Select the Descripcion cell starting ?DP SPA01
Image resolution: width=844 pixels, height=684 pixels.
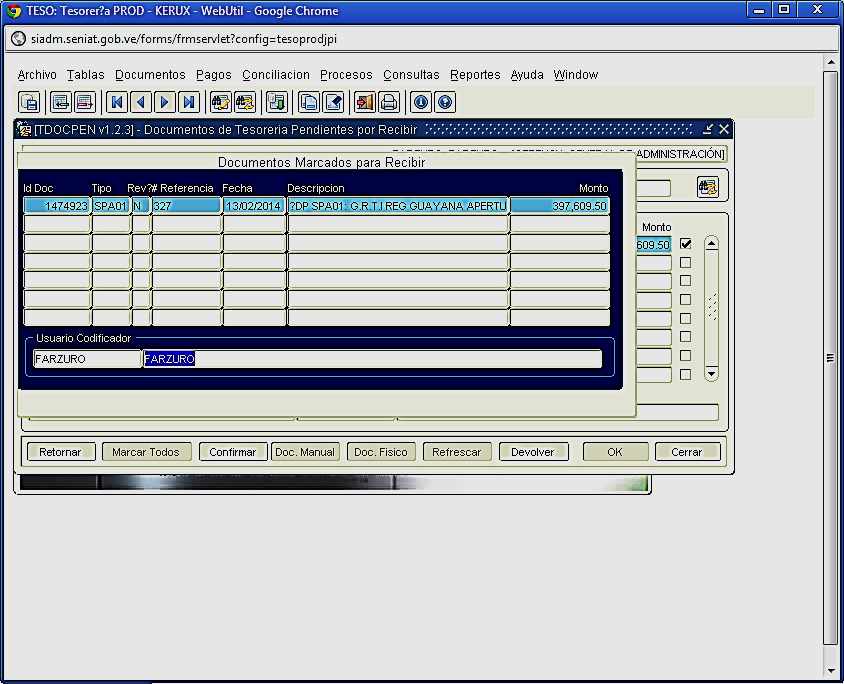(x=398, y=206)
